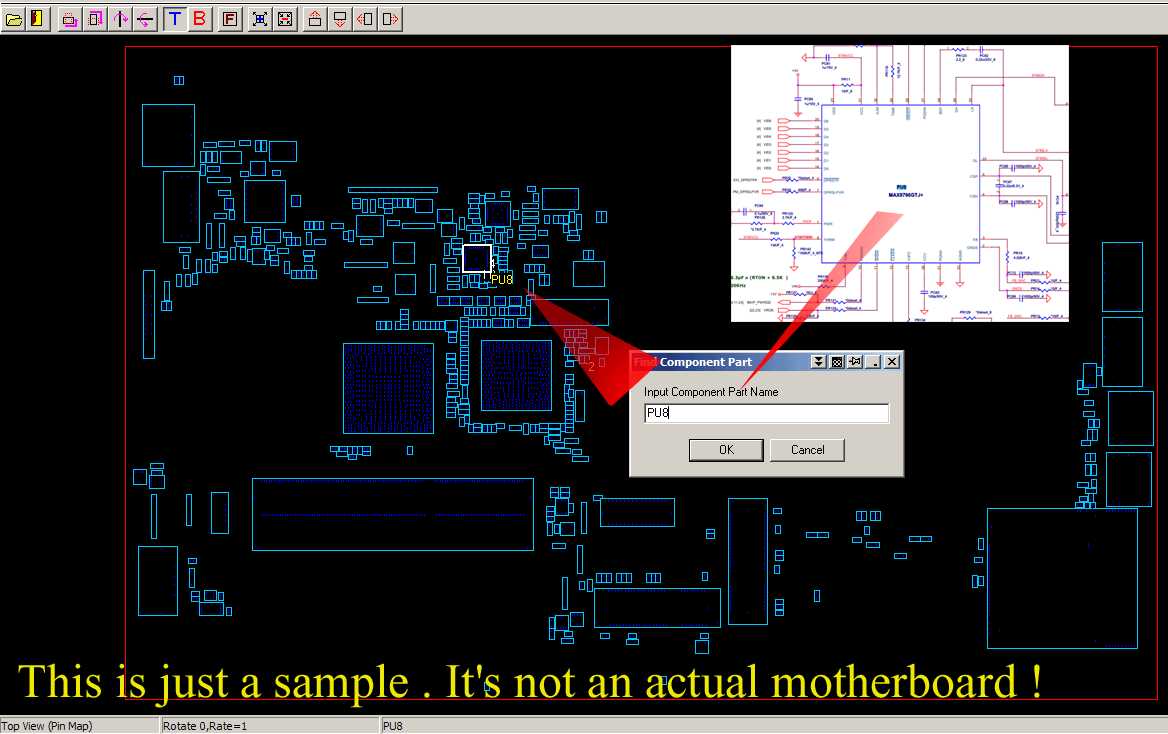Pan the view up with arrow icon
Viewport: 1168px width, 734px height.
coord(315,19)
